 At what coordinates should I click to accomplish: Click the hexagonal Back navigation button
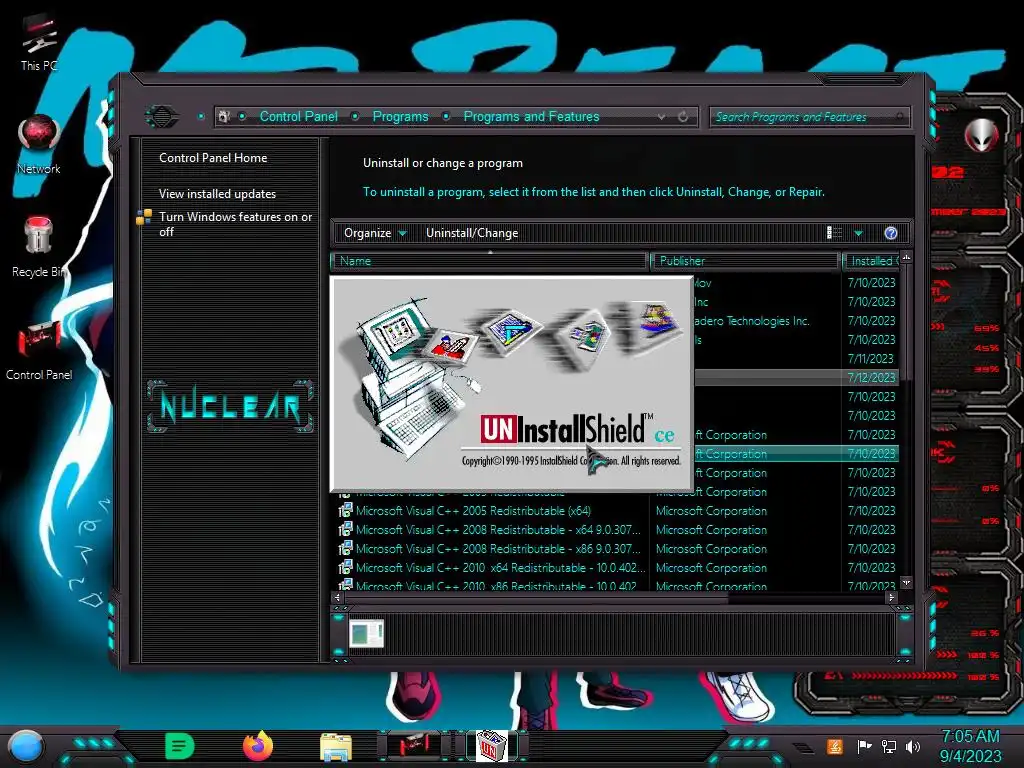pyautogui.click(x=161, y=117)
